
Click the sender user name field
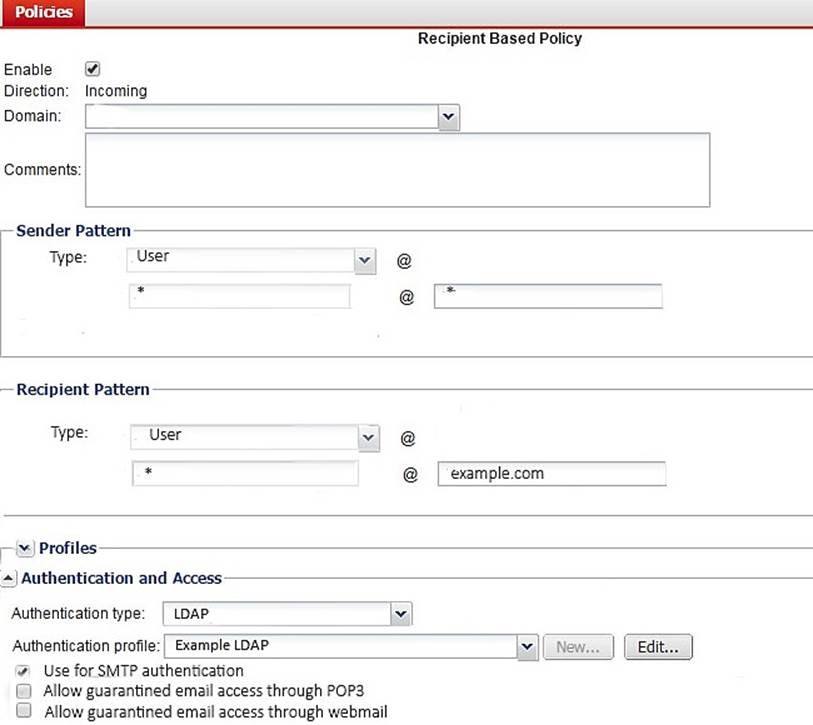[x=240, y=297]
